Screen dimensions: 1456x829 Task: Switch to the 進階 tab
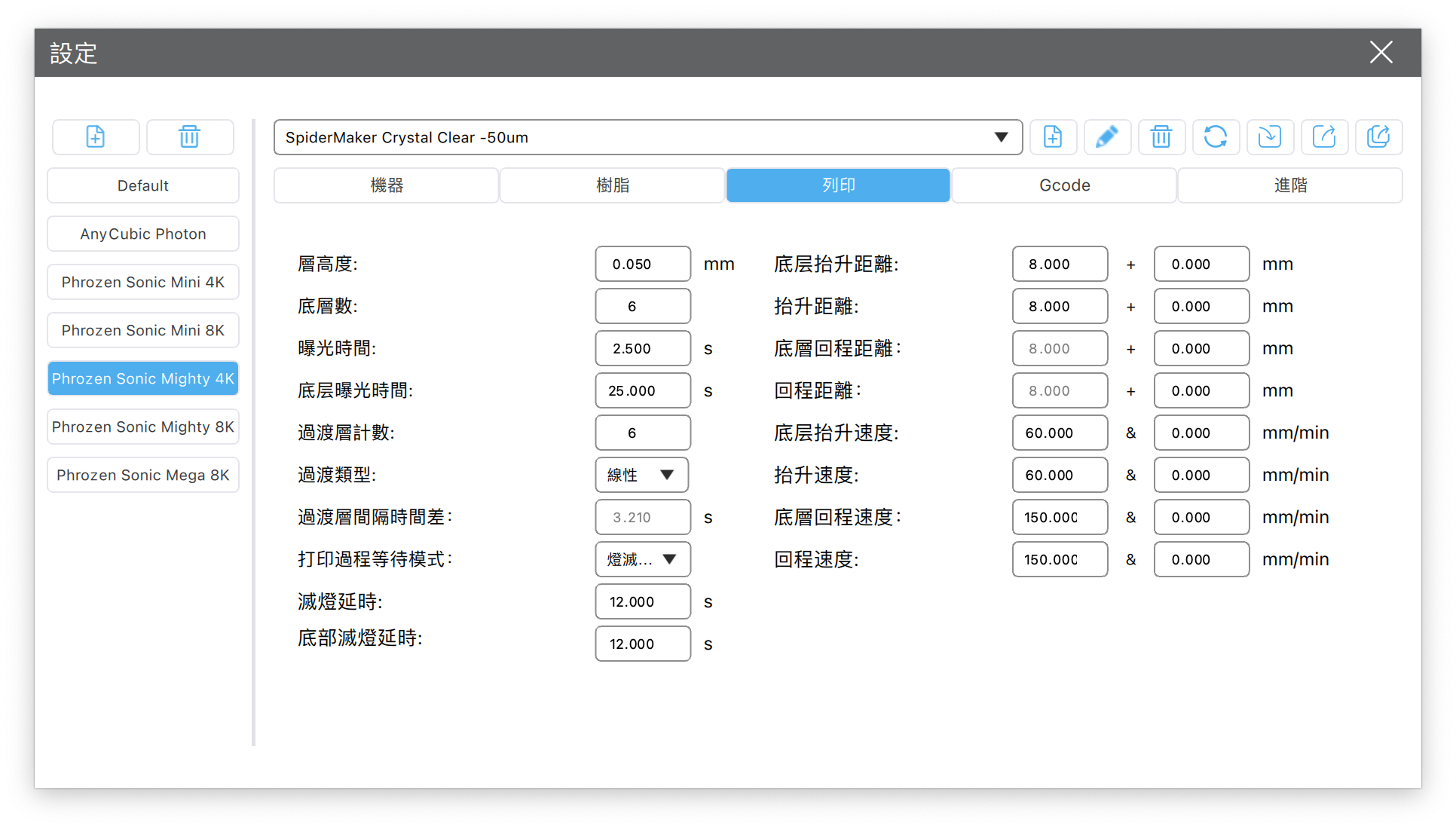coord(1289,185)
